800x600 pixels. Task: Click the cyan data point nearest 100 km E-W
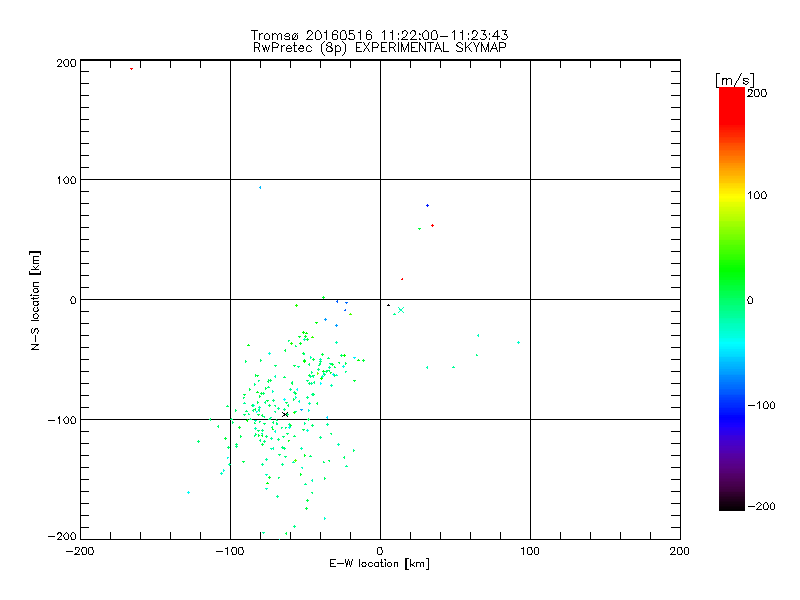518,342
